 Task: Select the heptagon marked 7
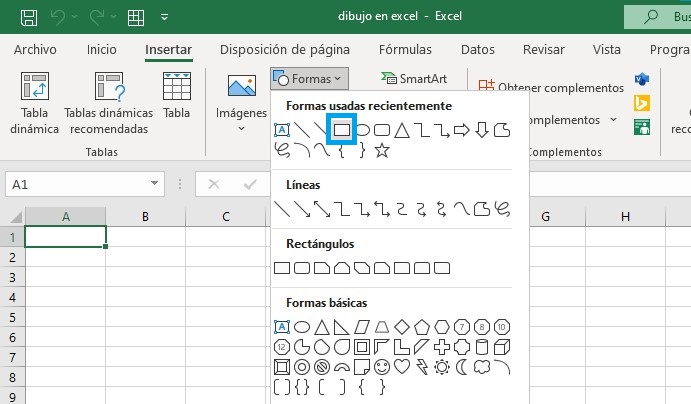tap(461, 327)
